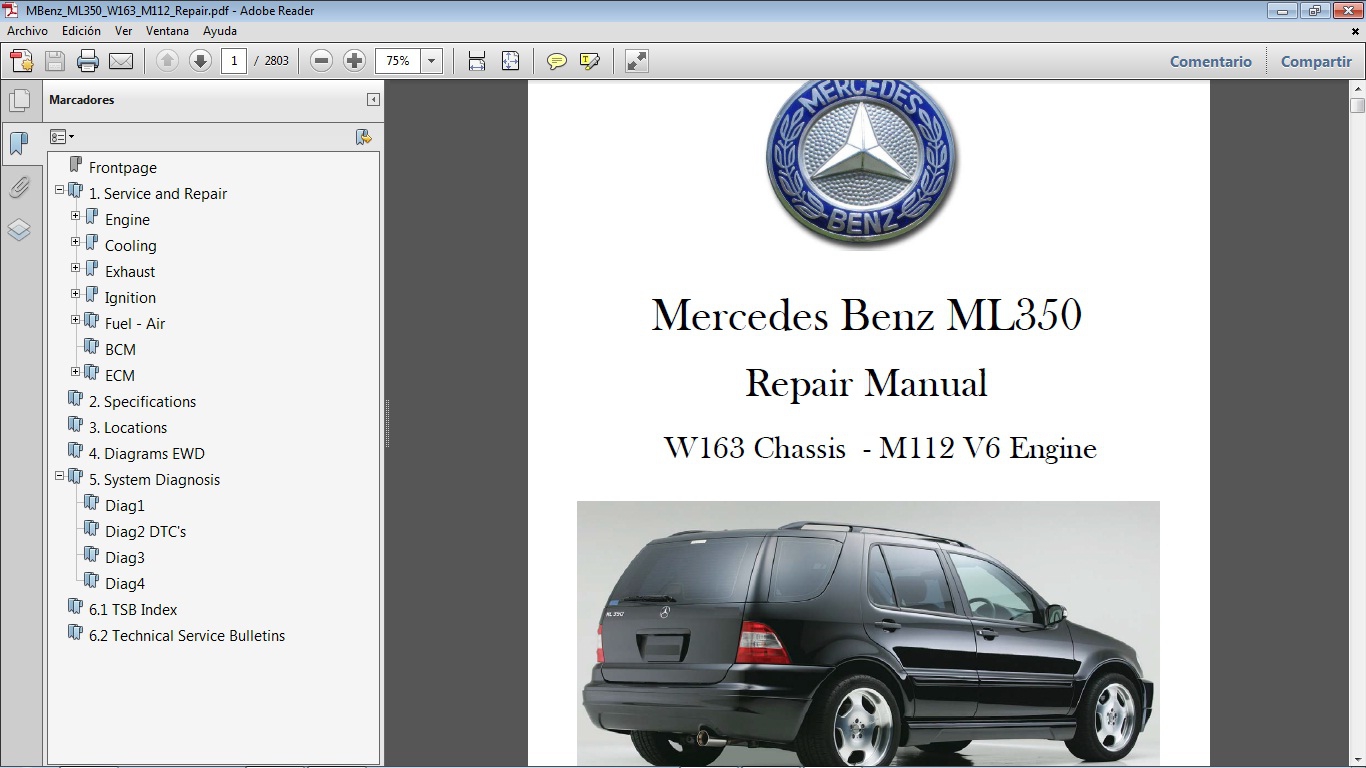Click the Compartir button

[1315, 61]
